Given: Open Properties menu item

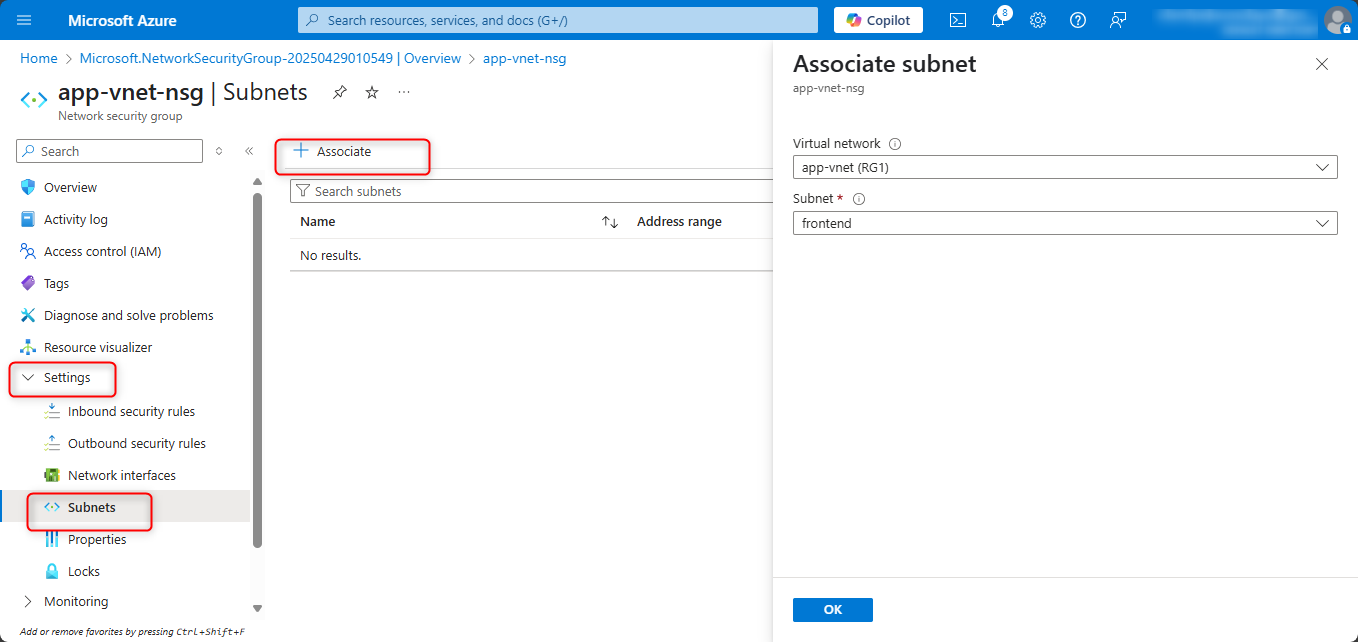Looking at the screenshot, I should click(x=97, y=539).
